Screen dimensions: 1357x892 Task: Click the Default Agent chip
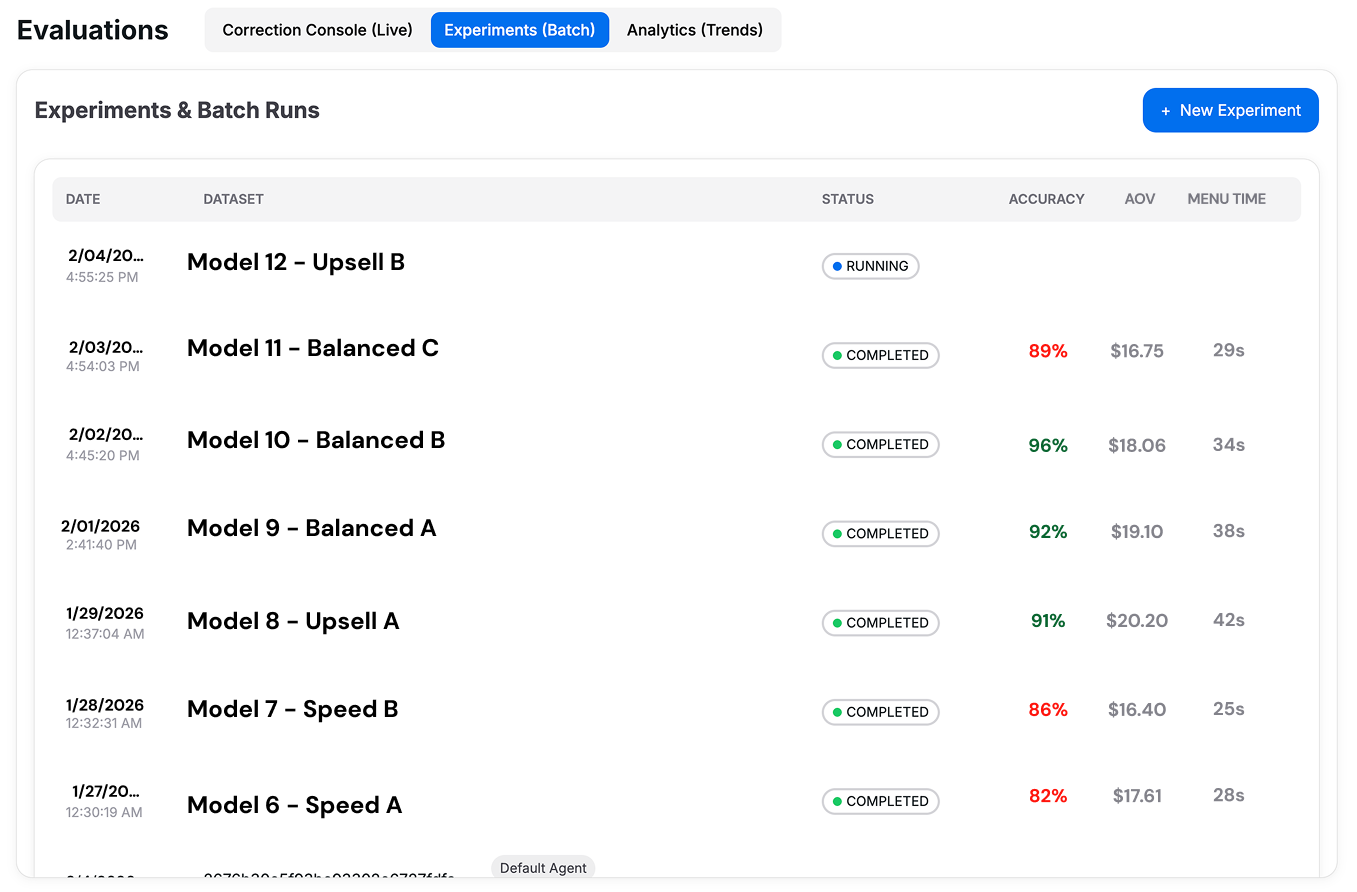coord(543,868)
